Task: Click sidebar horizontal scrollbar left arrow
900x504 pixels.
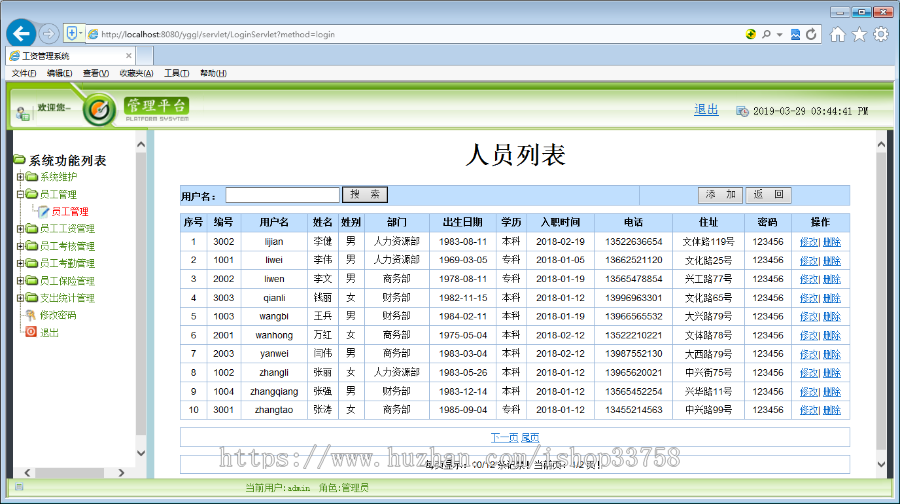Action: pos(27,473)
